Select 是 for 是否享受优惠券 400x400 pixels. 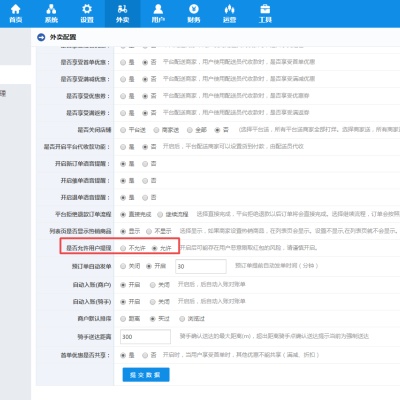point(123,96)
